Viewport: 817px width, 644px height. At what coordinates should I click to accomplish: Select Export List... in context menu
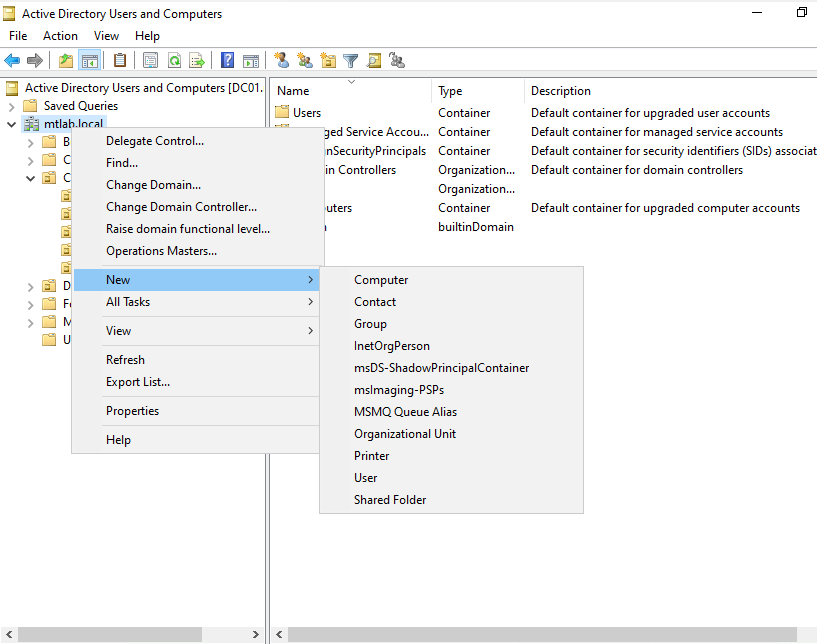(196, 382)
